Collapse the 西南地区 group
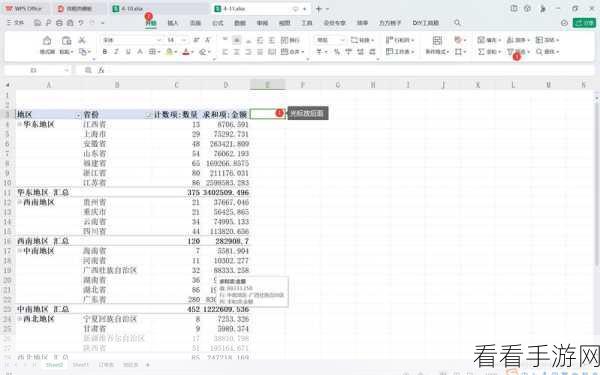The width and height of the screenshot is (600, 375). (x=19, y=202)
